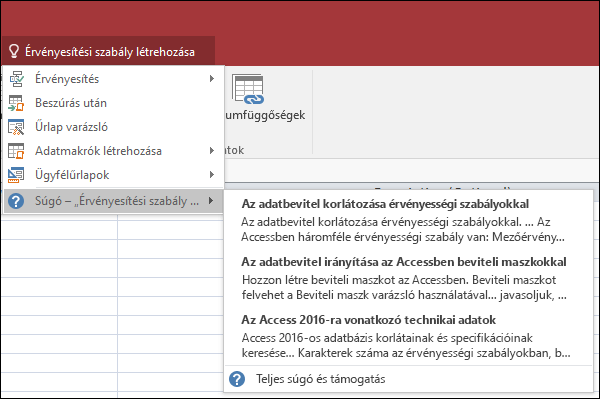Viewport: 600px width, 399px height.
Task: Open Teljes súgó és támogatás
Action: (408, 379)
